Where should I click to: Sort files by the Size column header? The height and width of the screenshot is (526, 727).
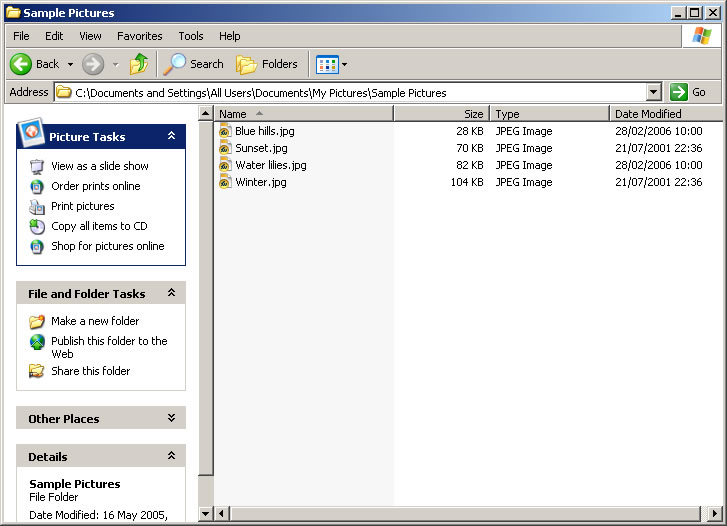click(441, 114)
